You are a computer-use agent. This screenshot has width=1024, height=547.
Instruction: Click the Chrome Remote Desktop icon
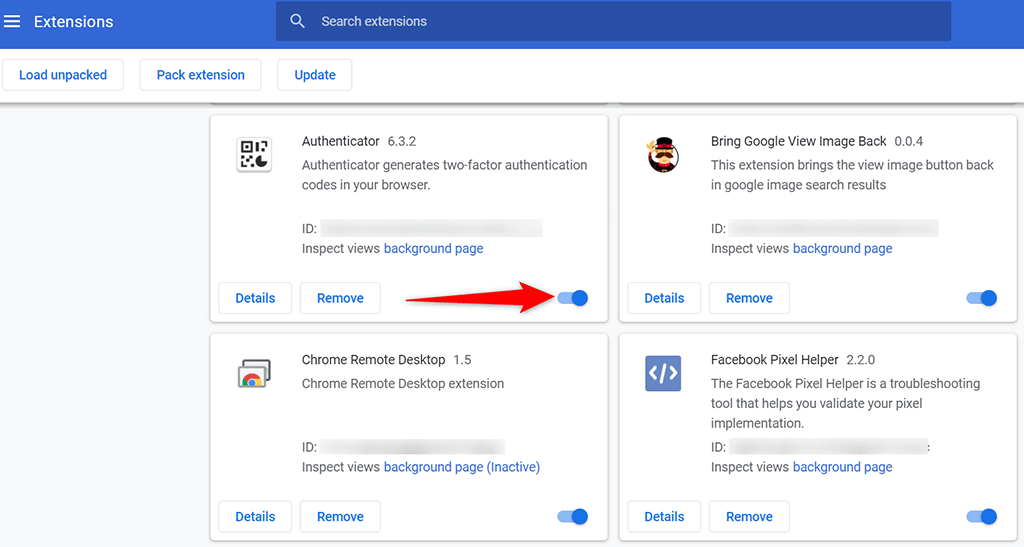pyautogui.click(x=254, y=374)
